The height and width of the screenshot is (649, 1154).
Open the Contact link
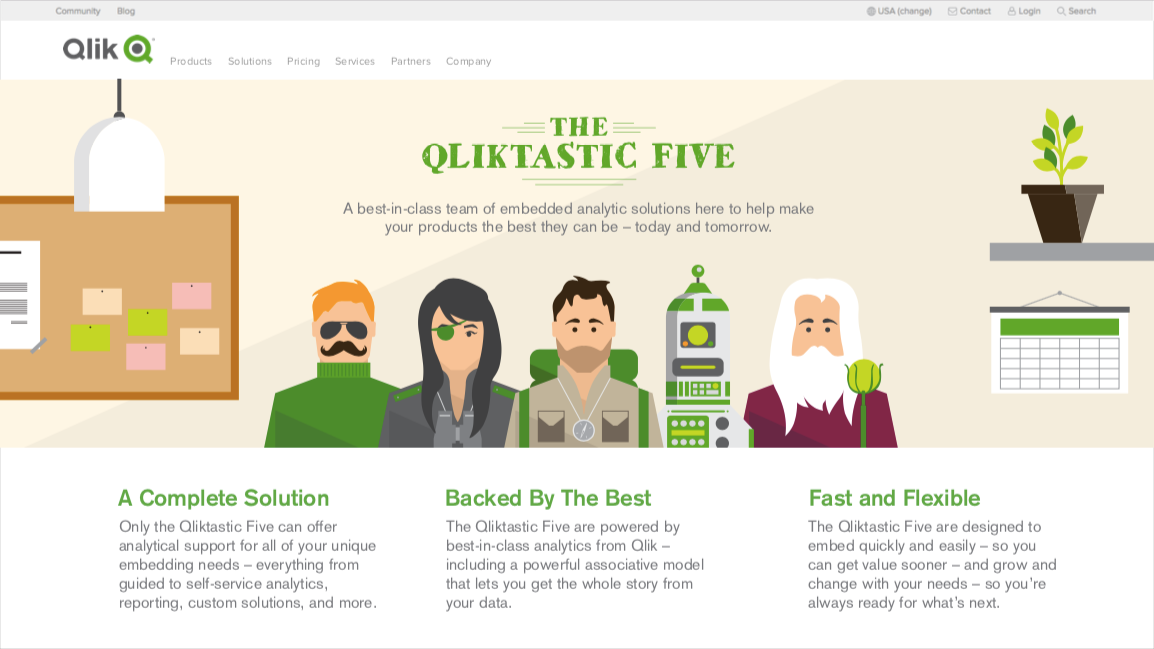(975, 11)
